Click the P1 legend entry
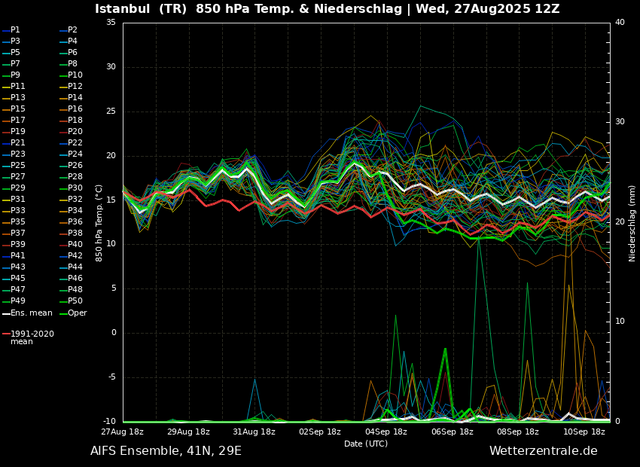Image resolution: width=640 pixels, height=467 pixels. click(11, 30)
